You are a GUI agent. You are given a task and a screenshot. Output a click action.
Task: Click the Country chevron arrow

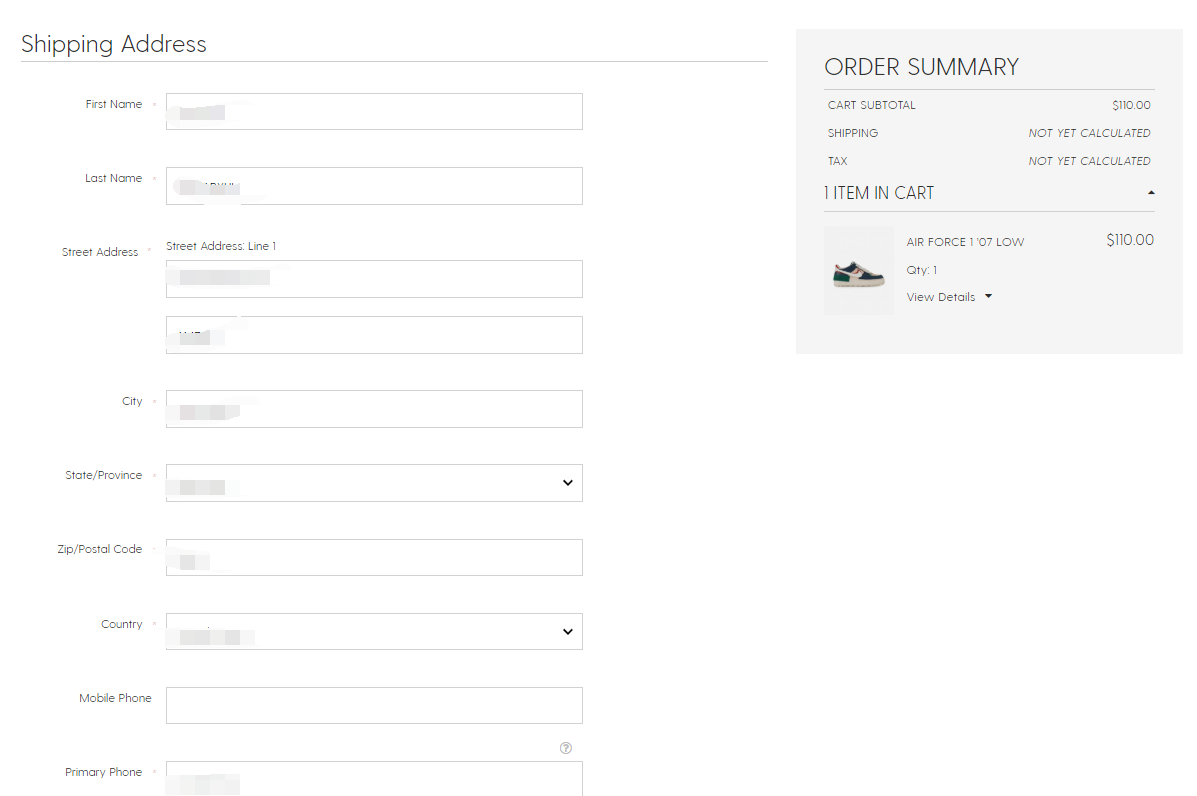[567, 631]
